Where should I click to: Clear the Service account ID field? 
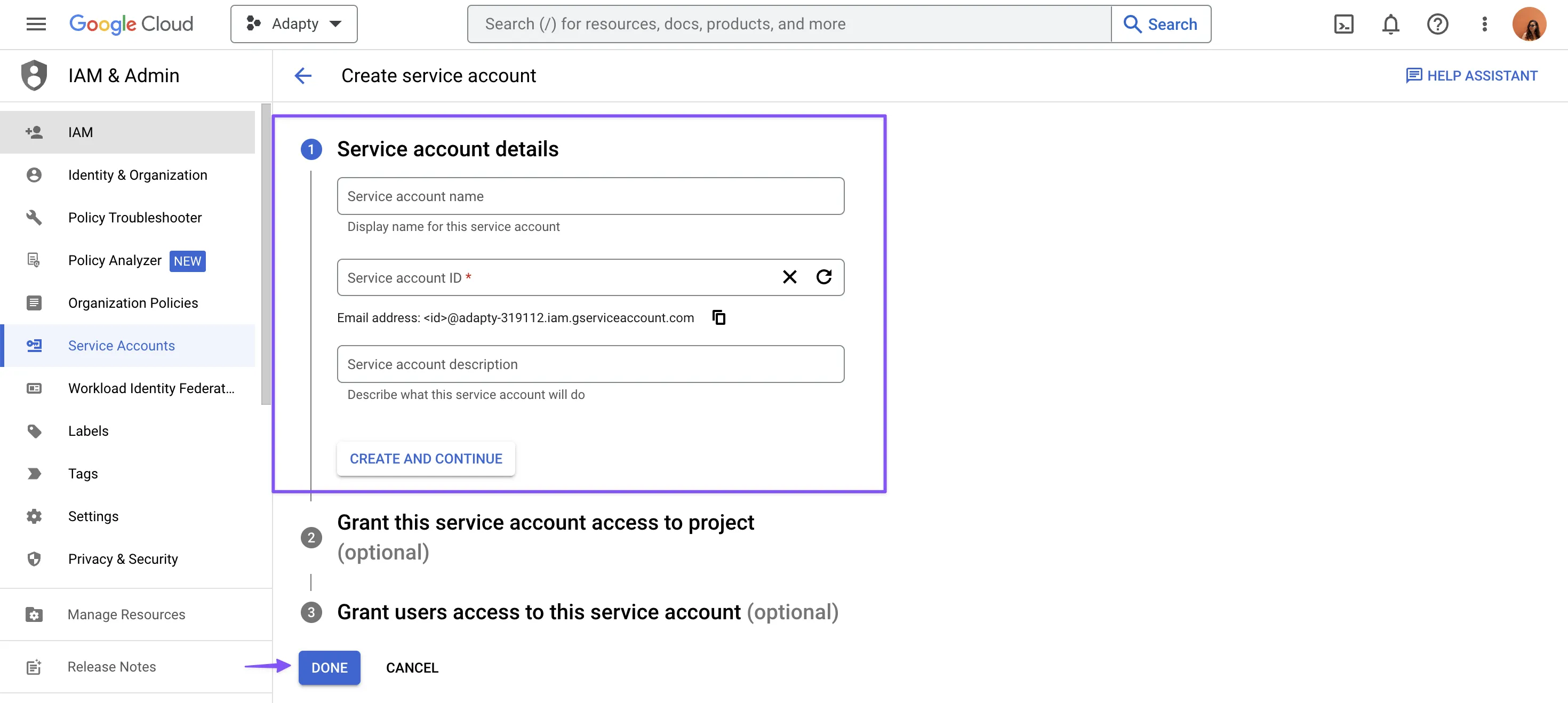click(789, 277)
